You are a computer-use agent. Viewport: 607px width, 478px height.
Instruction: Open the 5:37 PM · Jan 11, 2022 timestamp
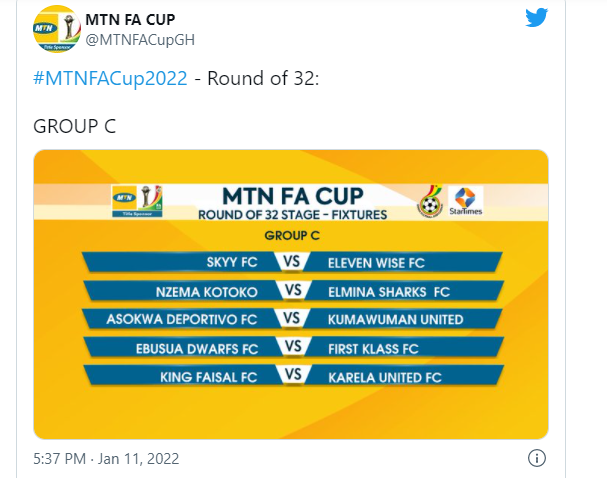tap(106, 459)
